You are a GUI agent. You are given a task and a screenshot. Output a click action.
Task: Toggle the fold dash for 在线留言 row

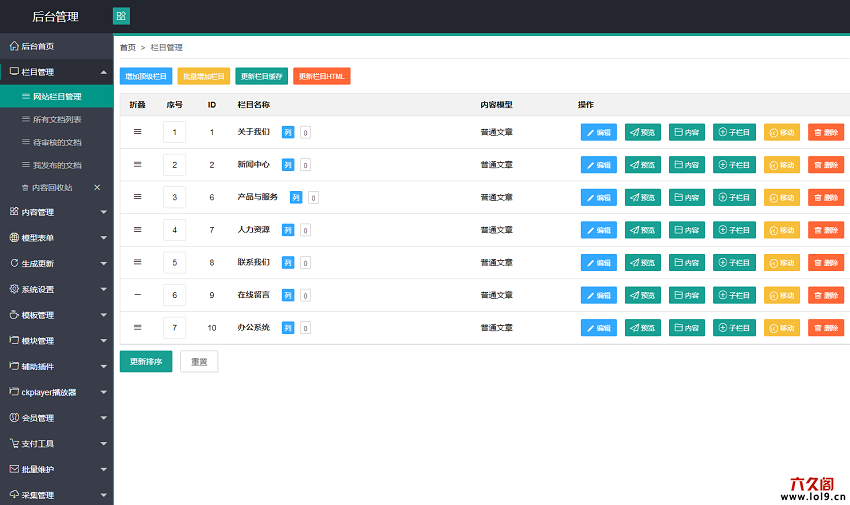point(138,295)
